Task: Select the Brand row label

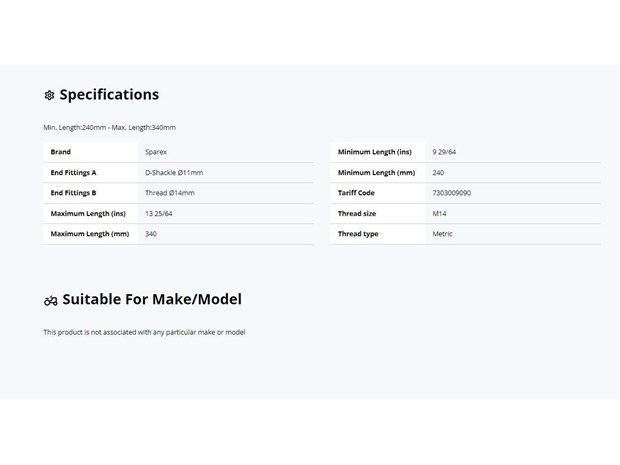Action: pyautogui.click(x=60, y=152)
